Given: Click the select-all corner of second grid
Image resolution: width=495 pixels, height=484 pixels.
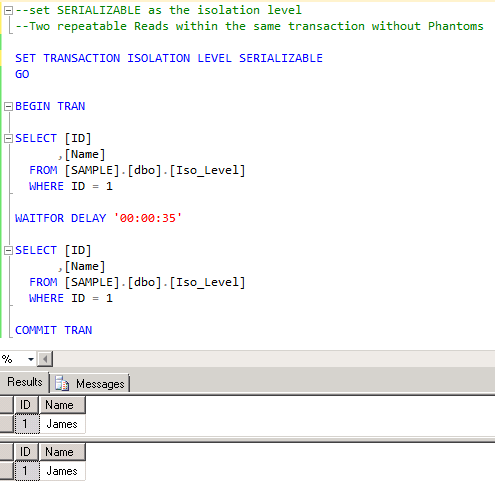Looking at the screenshot, I should point(7,452).
